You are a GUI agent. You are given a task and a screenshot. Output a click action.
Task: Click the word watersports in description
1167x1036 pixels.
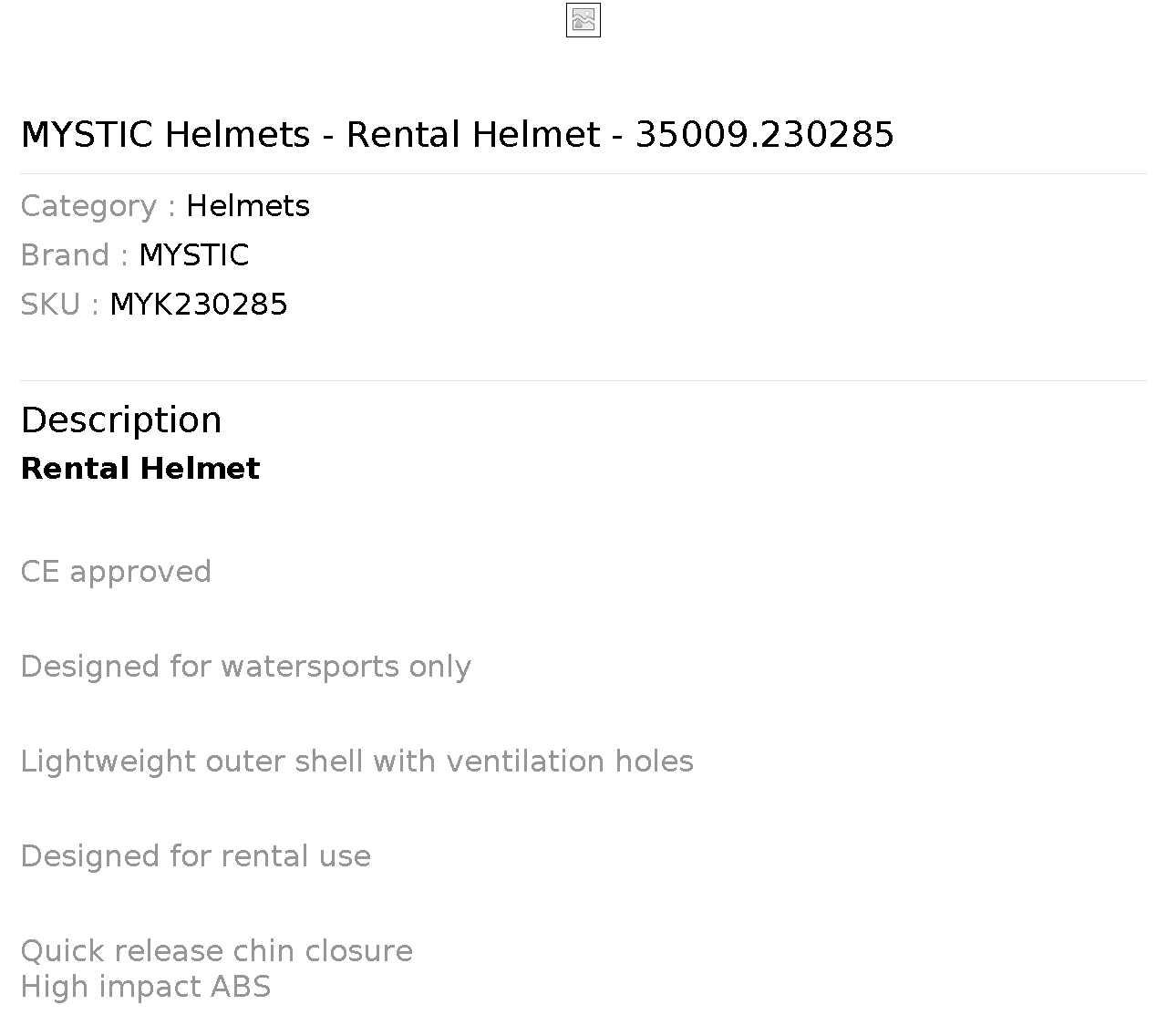pyautogui.click(x=310, y=667)
